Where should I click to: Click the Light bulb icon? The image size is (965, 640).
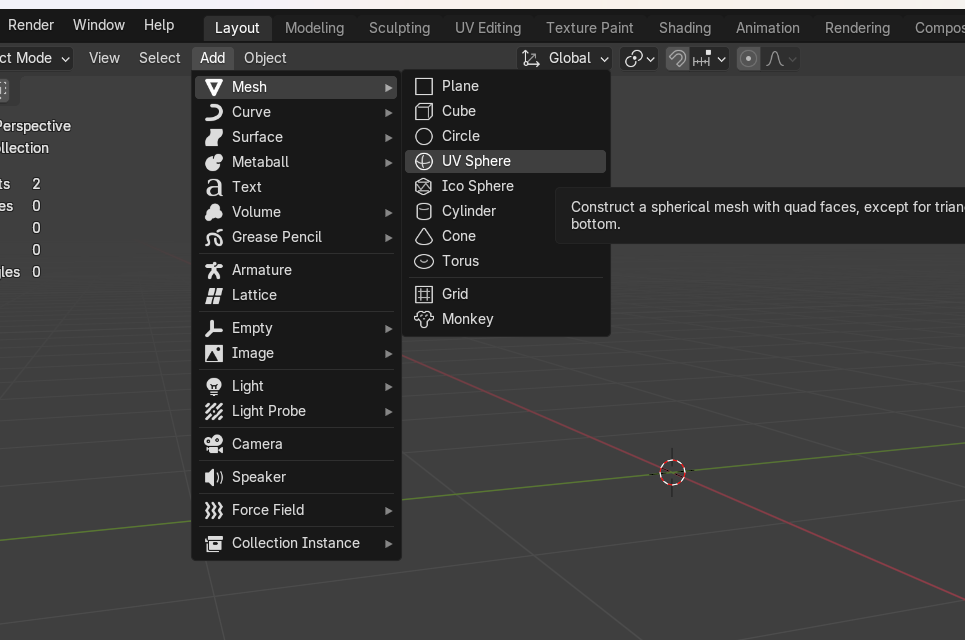coord(214,386)
